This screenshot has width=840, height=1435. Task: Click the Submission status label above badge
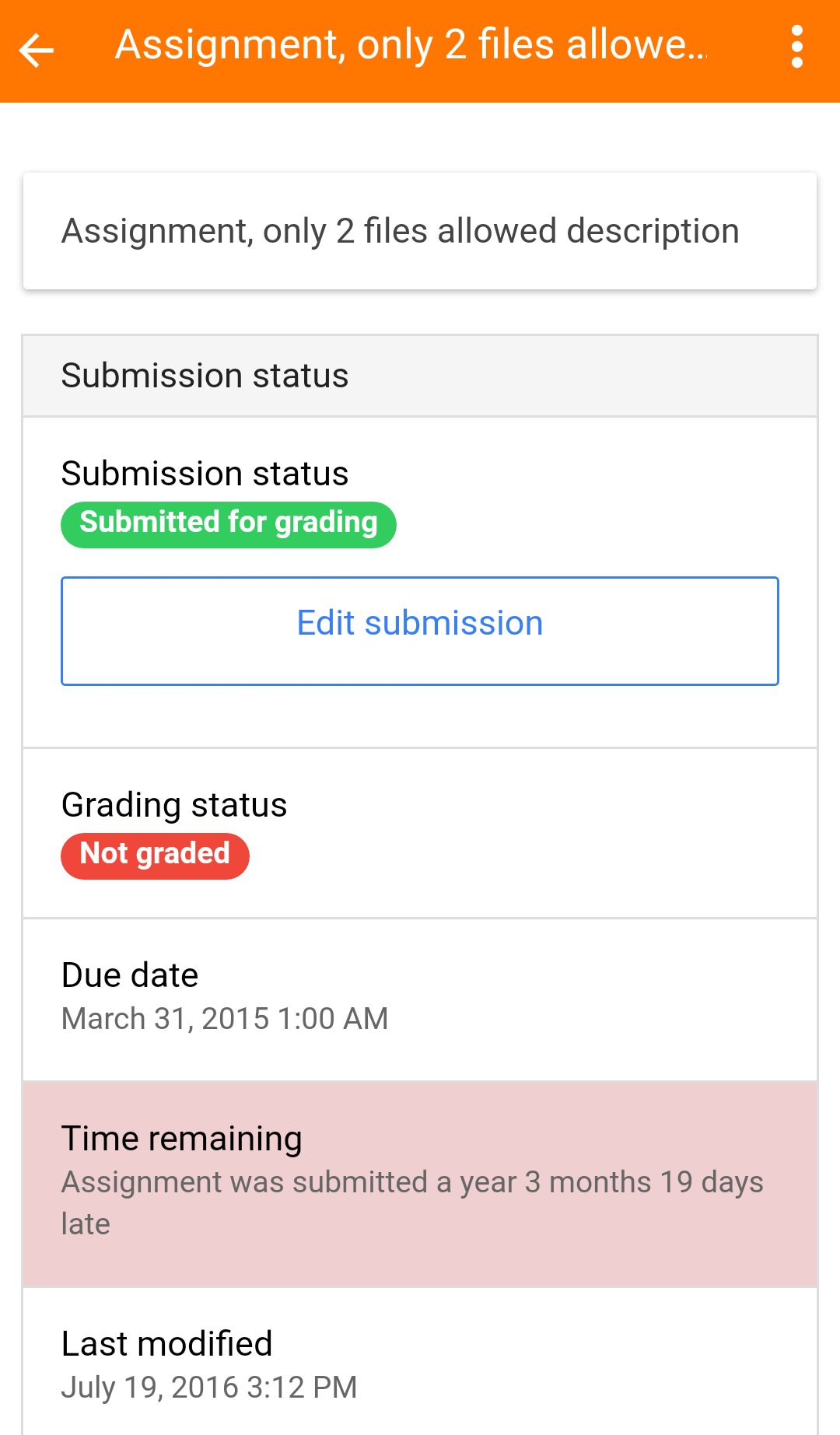[x=205, y=474]
